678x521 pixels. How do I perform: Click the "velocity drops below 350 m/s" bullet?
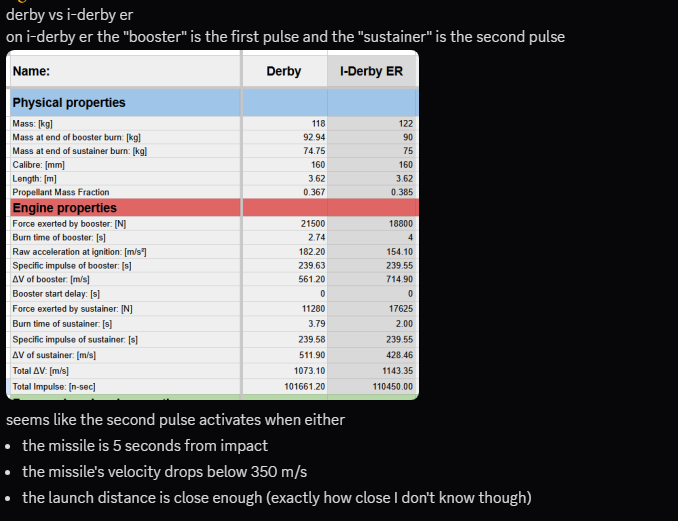click(165, 471)
